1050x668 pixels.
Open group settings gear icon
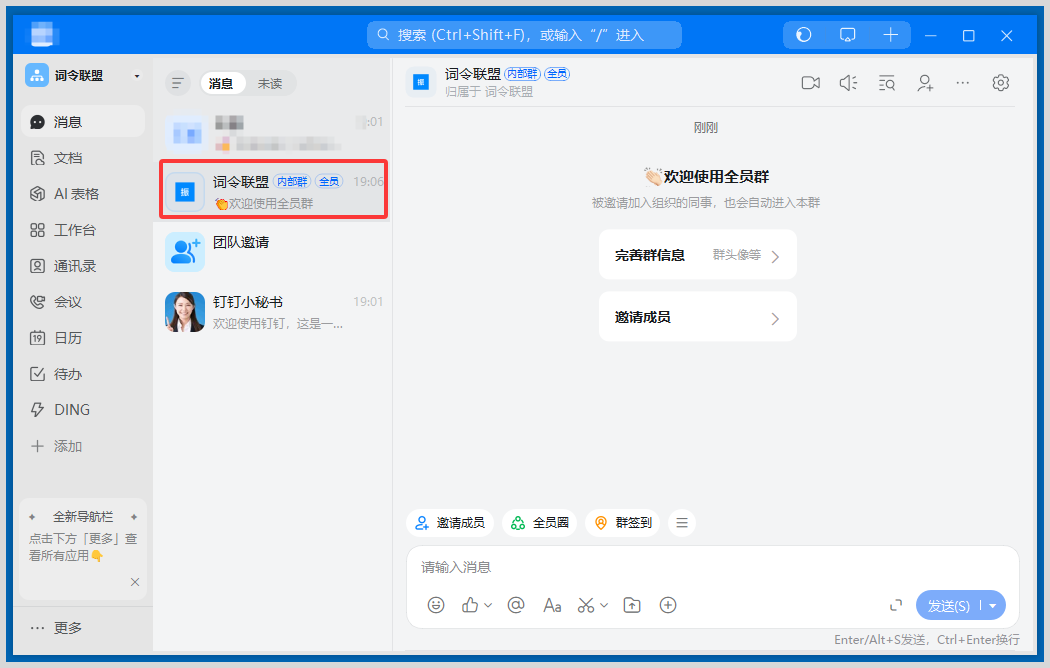point(1000,83)
